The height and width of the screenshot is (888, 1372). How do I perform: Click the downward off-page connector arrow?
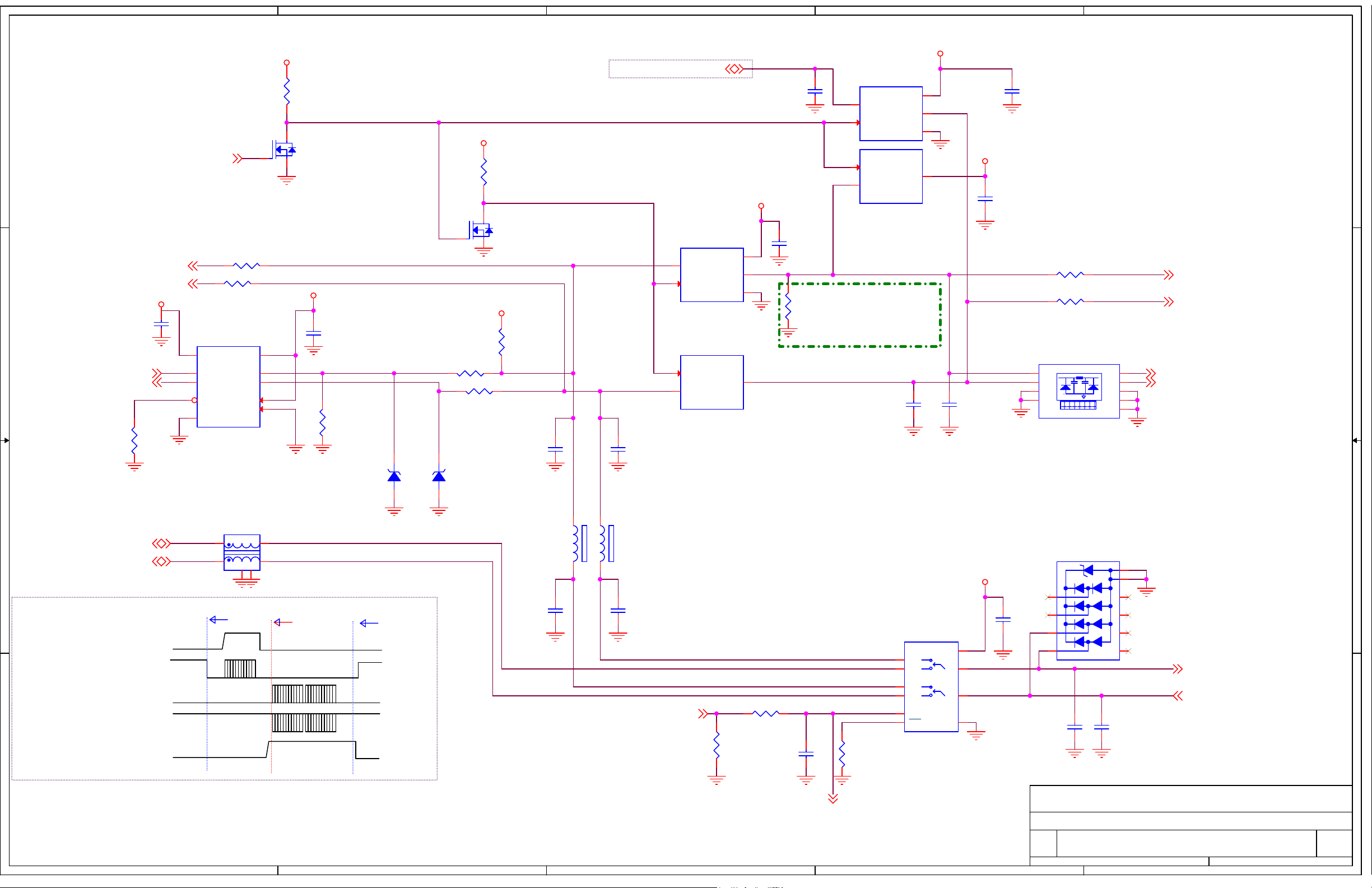(832, 798)
